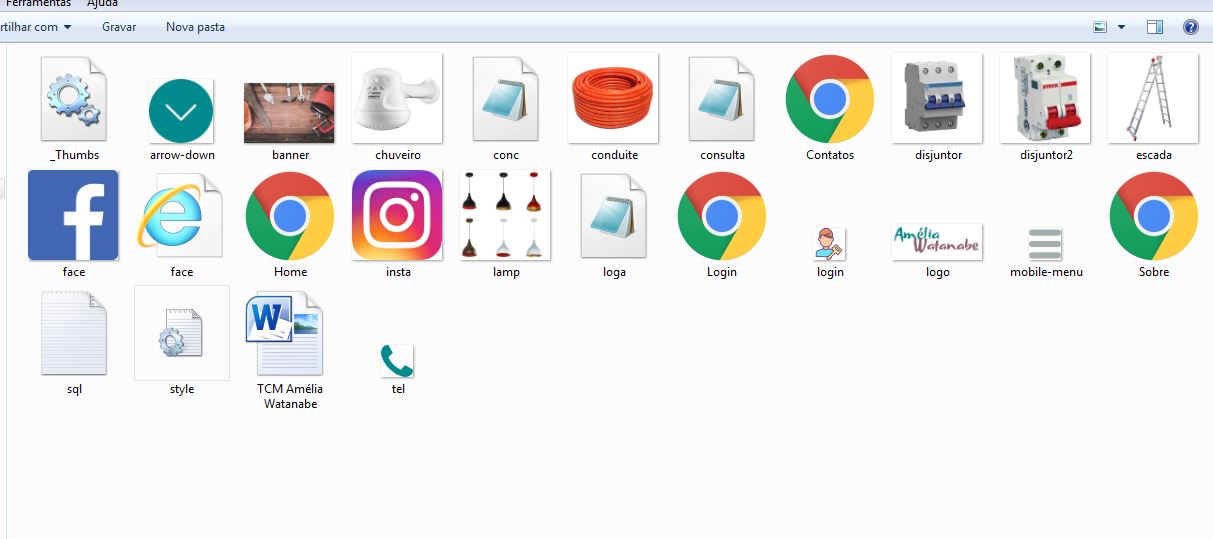Expand the view options dropdown arrow
This screenshot has width=1213, height=539.
pos(1121,27)
